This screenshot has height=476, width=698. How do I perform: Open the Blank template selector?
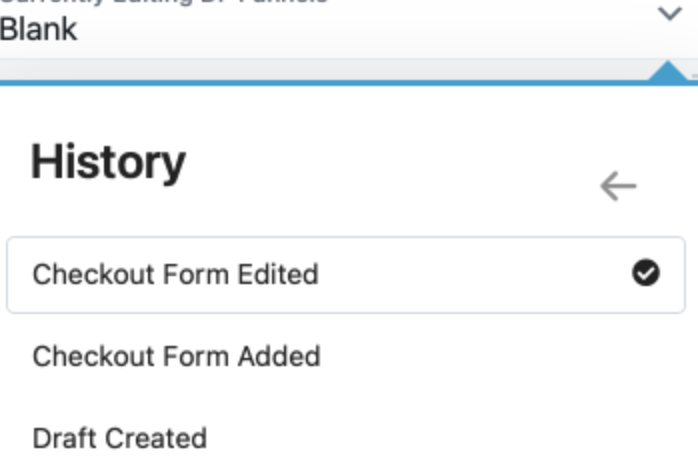pyautogui.click(x=39, y=28)
